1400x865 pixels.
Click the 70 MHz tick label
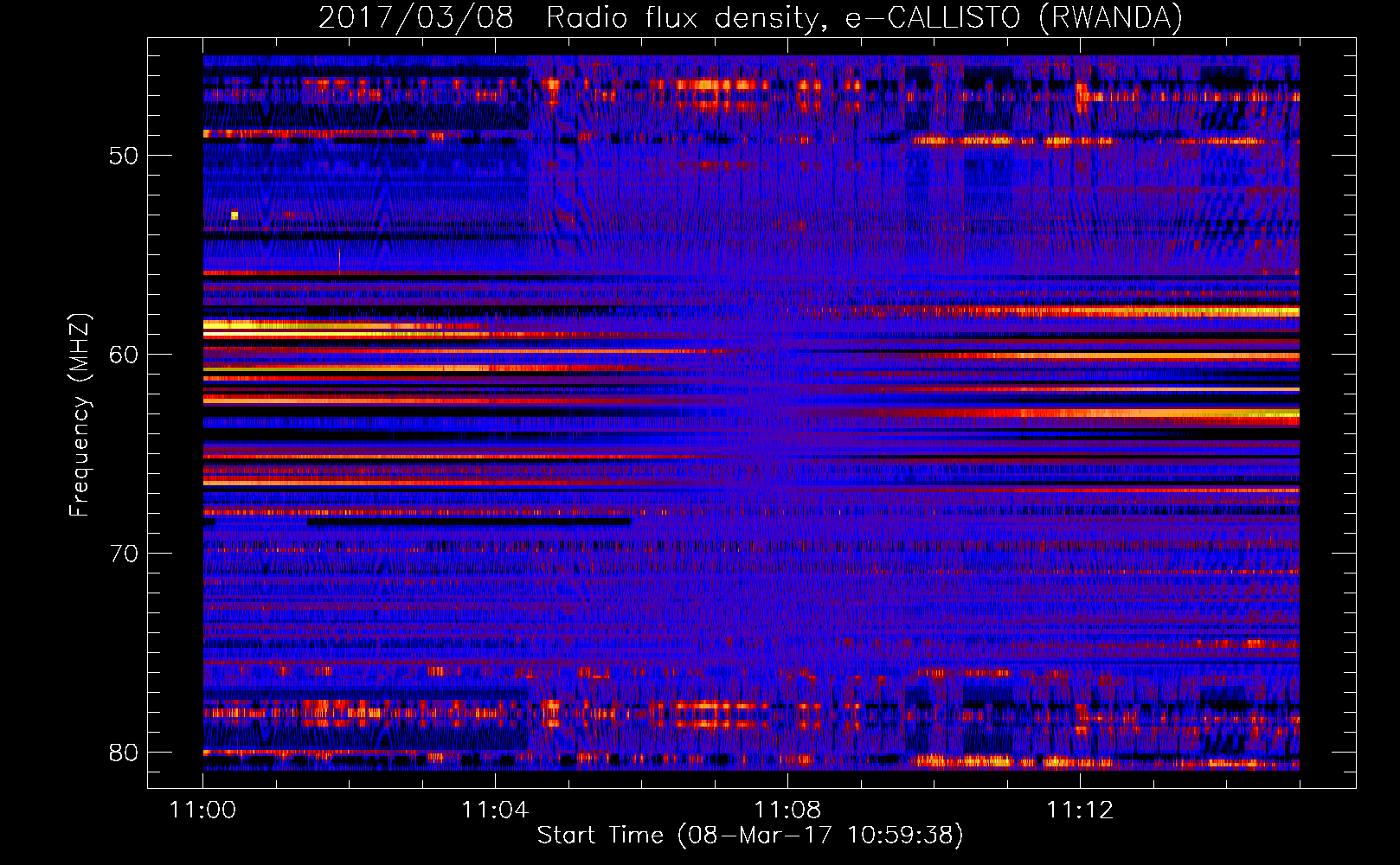pyautogui.click(x=124, y=554)
